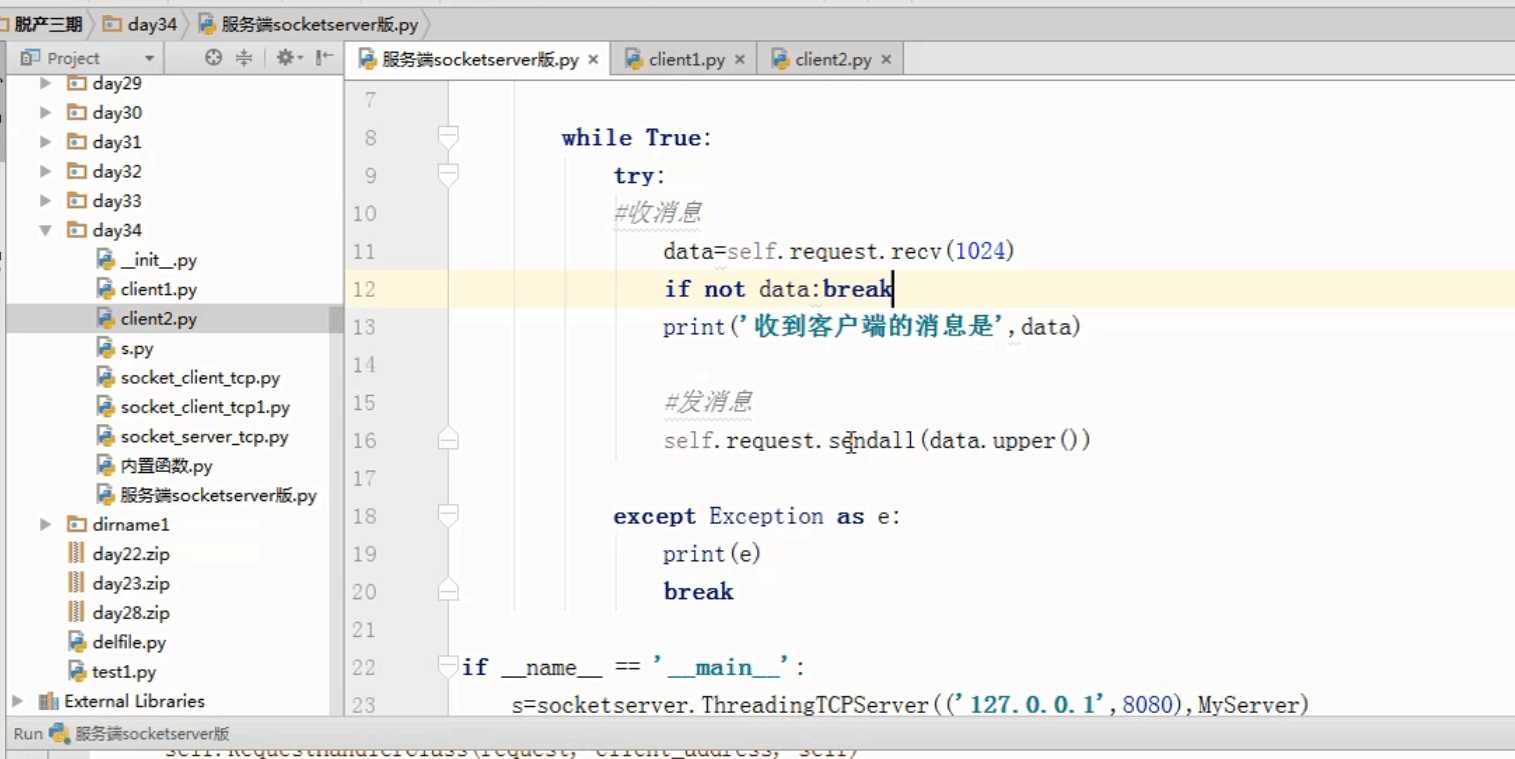Close the client1.py editor tab

pos(740,60)
